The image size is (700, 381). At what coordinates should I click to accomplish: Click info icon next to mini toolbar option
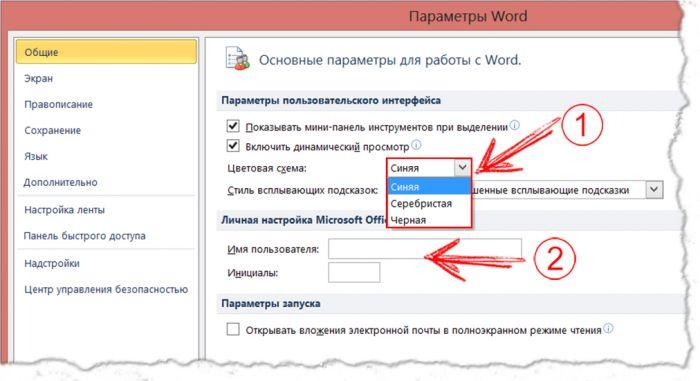pos(515,125)
